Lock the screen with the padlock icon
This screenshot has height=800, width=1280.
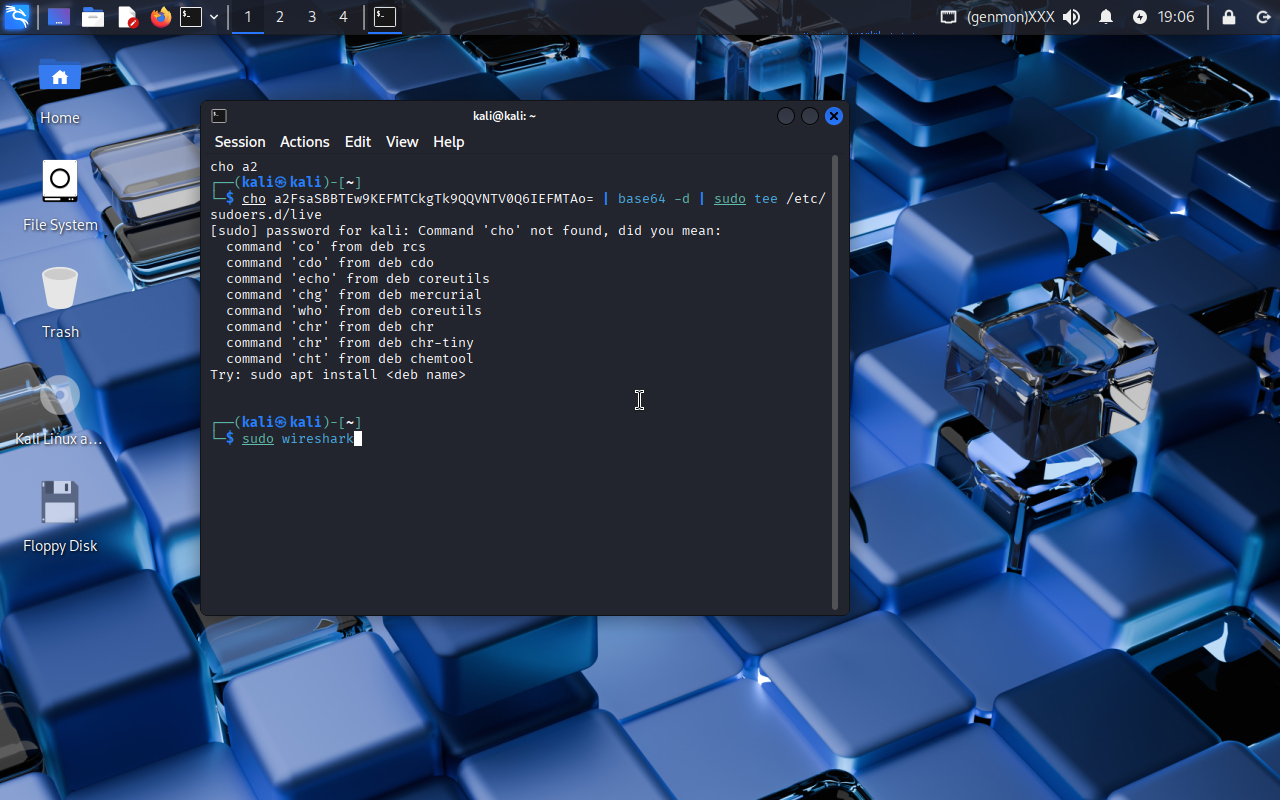pos(1229,17)
